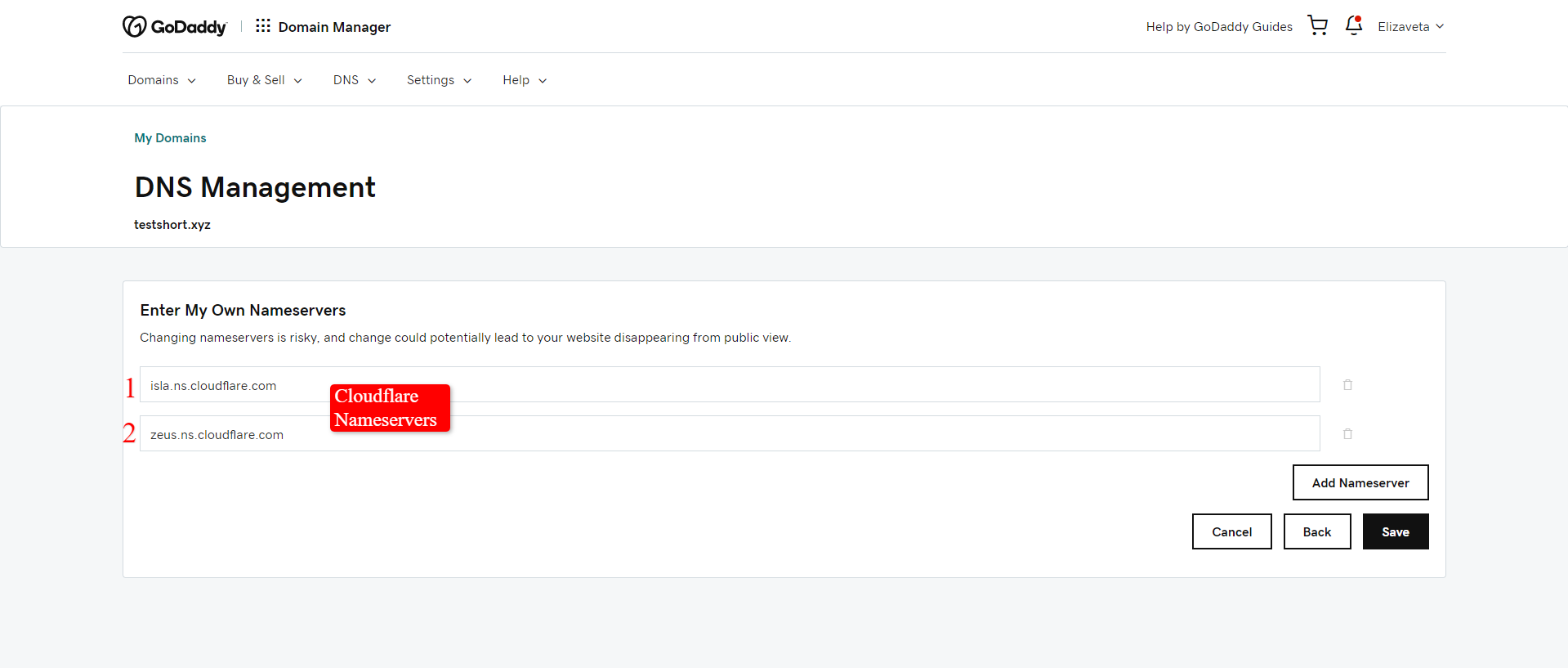The image size is (1568, 668).
Task: Open the Settings menu
Action: click(440, 80)
